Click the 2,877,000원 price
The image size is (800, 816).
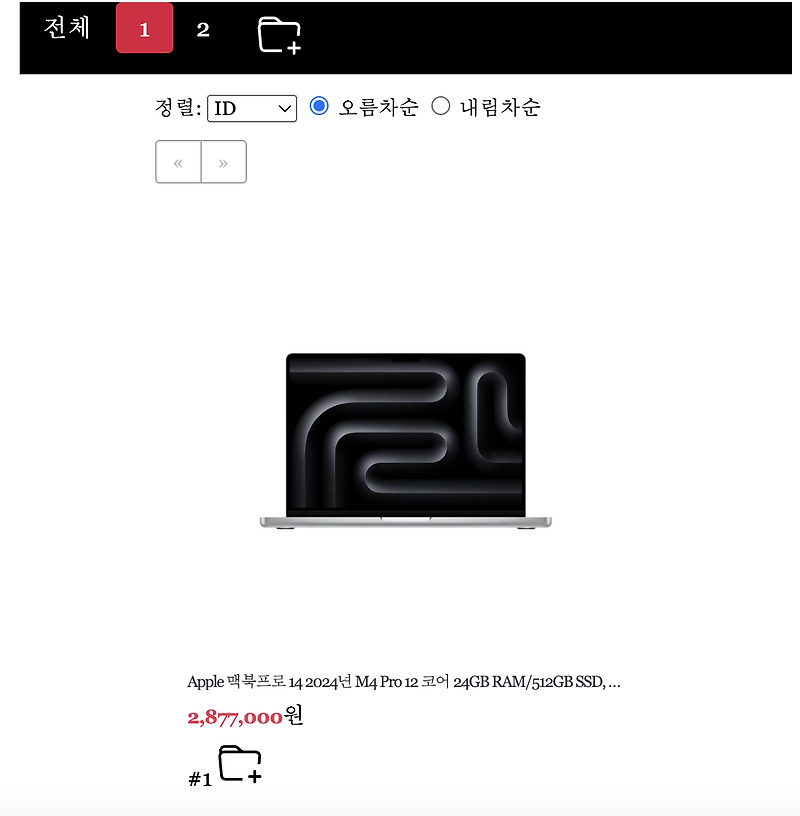tap(245, 716)
